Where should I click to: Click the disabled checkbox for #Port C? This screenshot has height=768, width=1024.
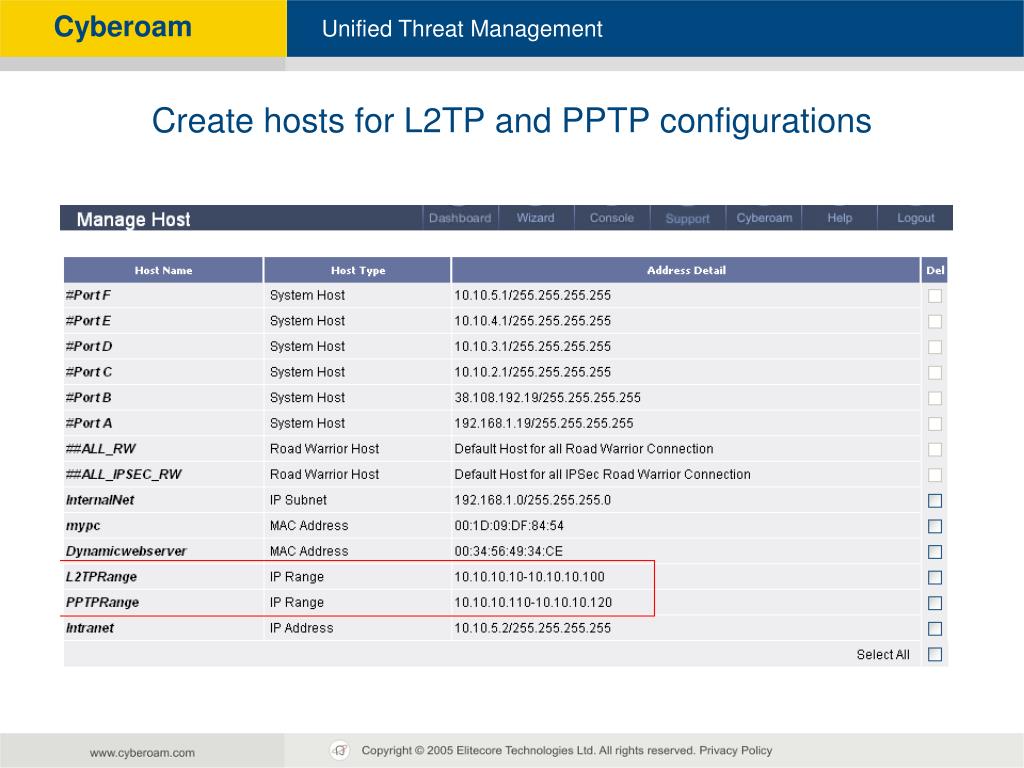(x=935, y=372)
